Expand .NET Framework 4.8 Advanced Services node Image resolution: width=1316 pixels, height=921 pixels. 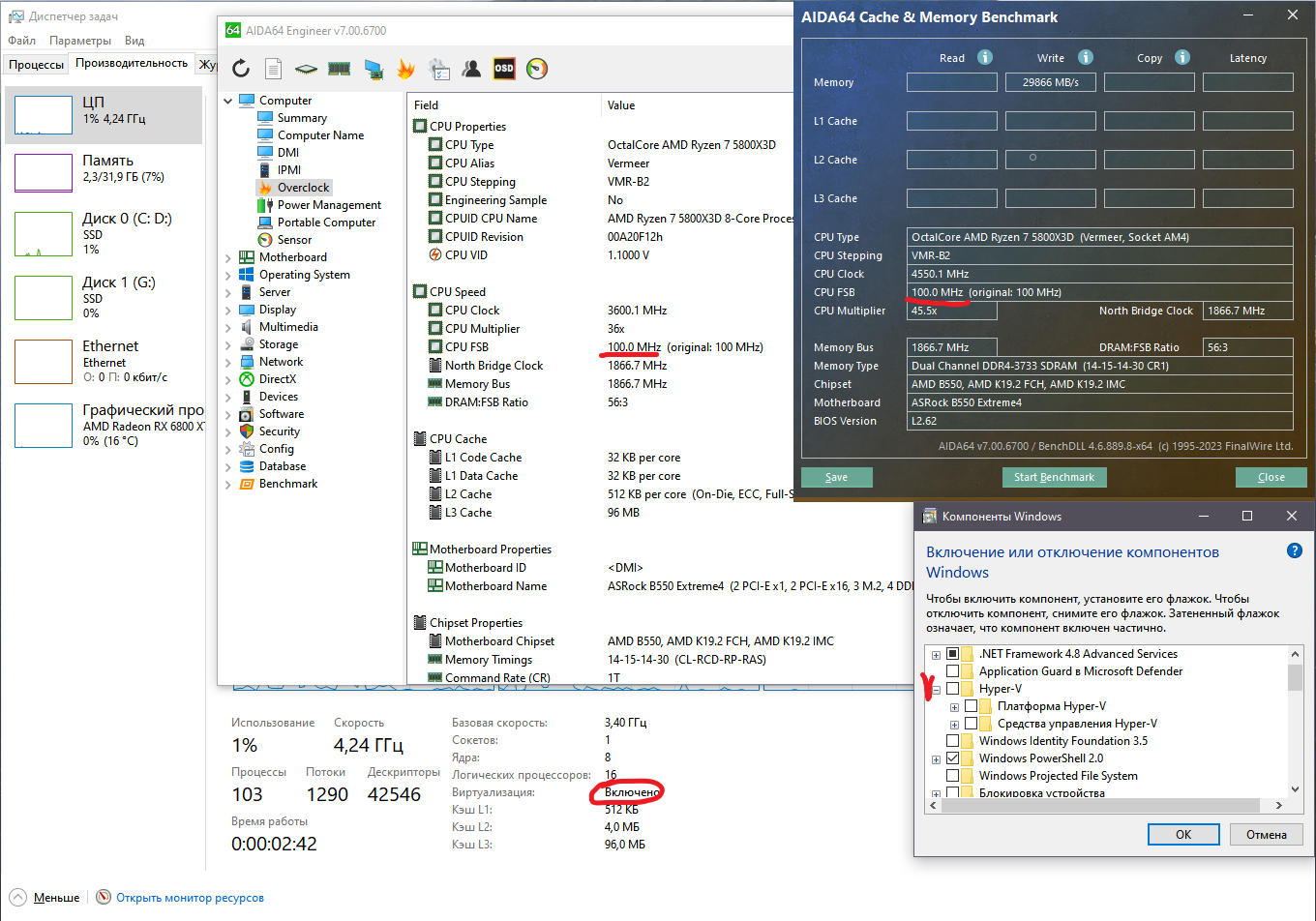point(936,655)
